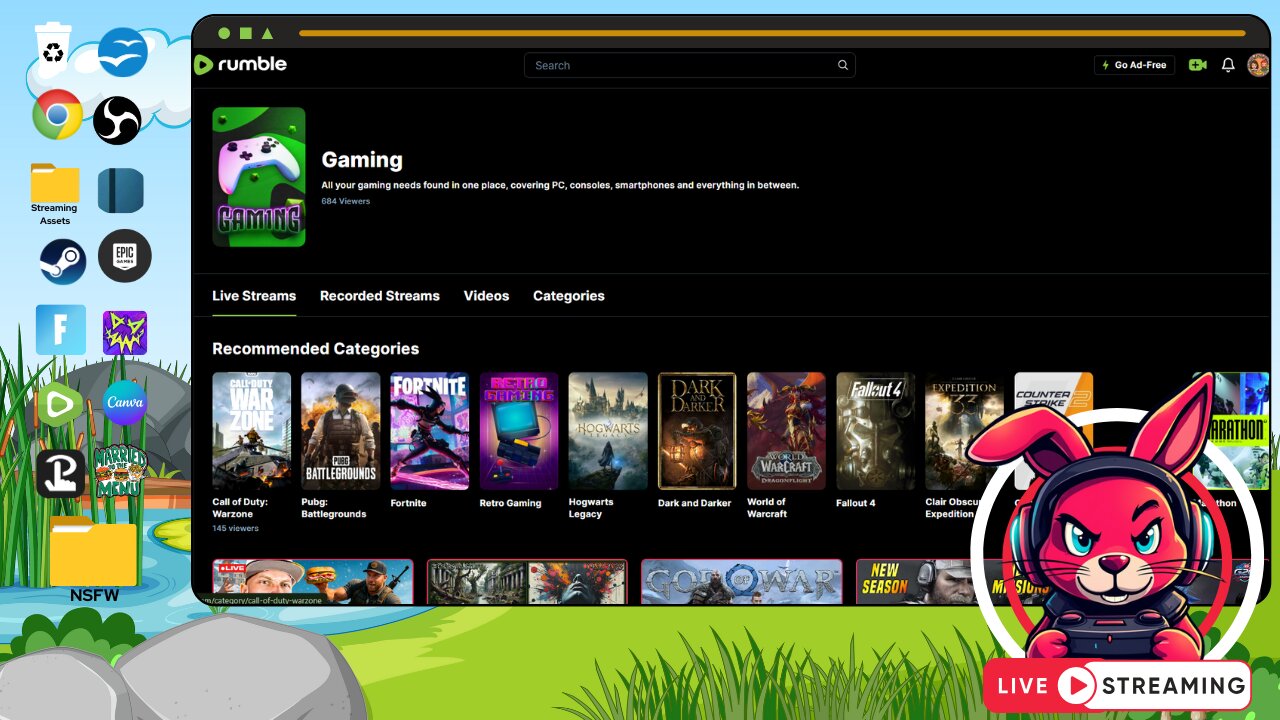Switch to the Categories tab
Viewport: 1280px width, 720px height.
coord(569,296)
